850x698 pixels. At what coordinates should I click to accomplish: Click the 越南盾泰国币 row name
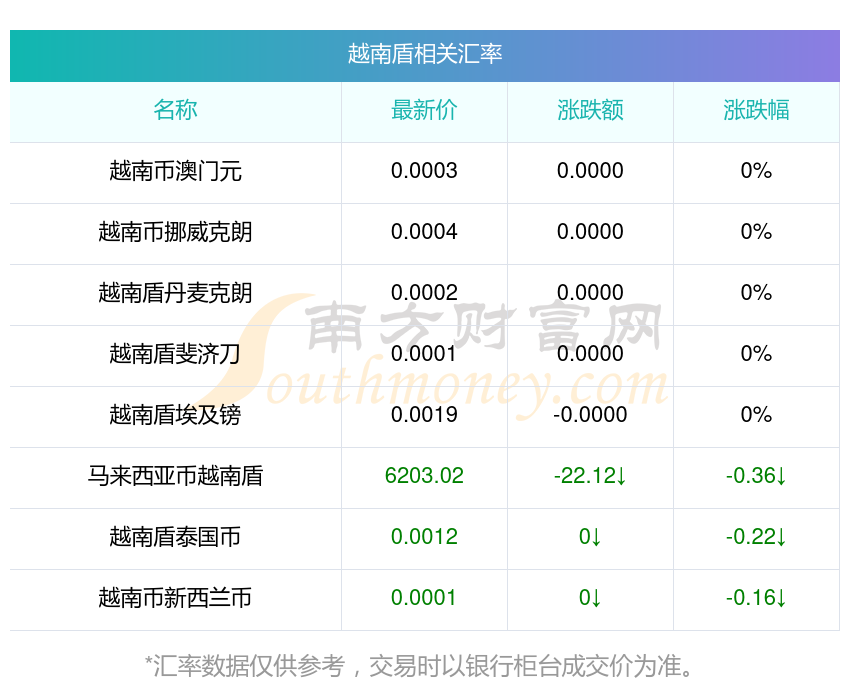coord(175,537)
